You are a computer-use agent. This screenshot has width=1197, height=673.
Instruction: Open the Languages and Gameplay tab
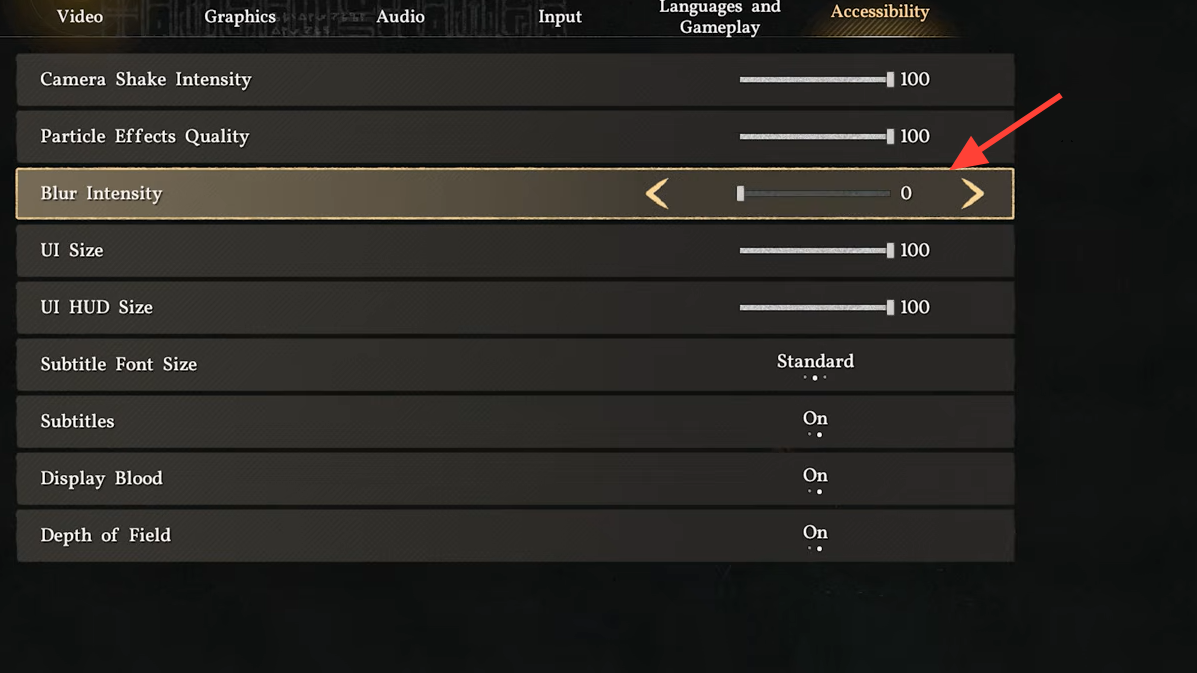click(720, 17)
